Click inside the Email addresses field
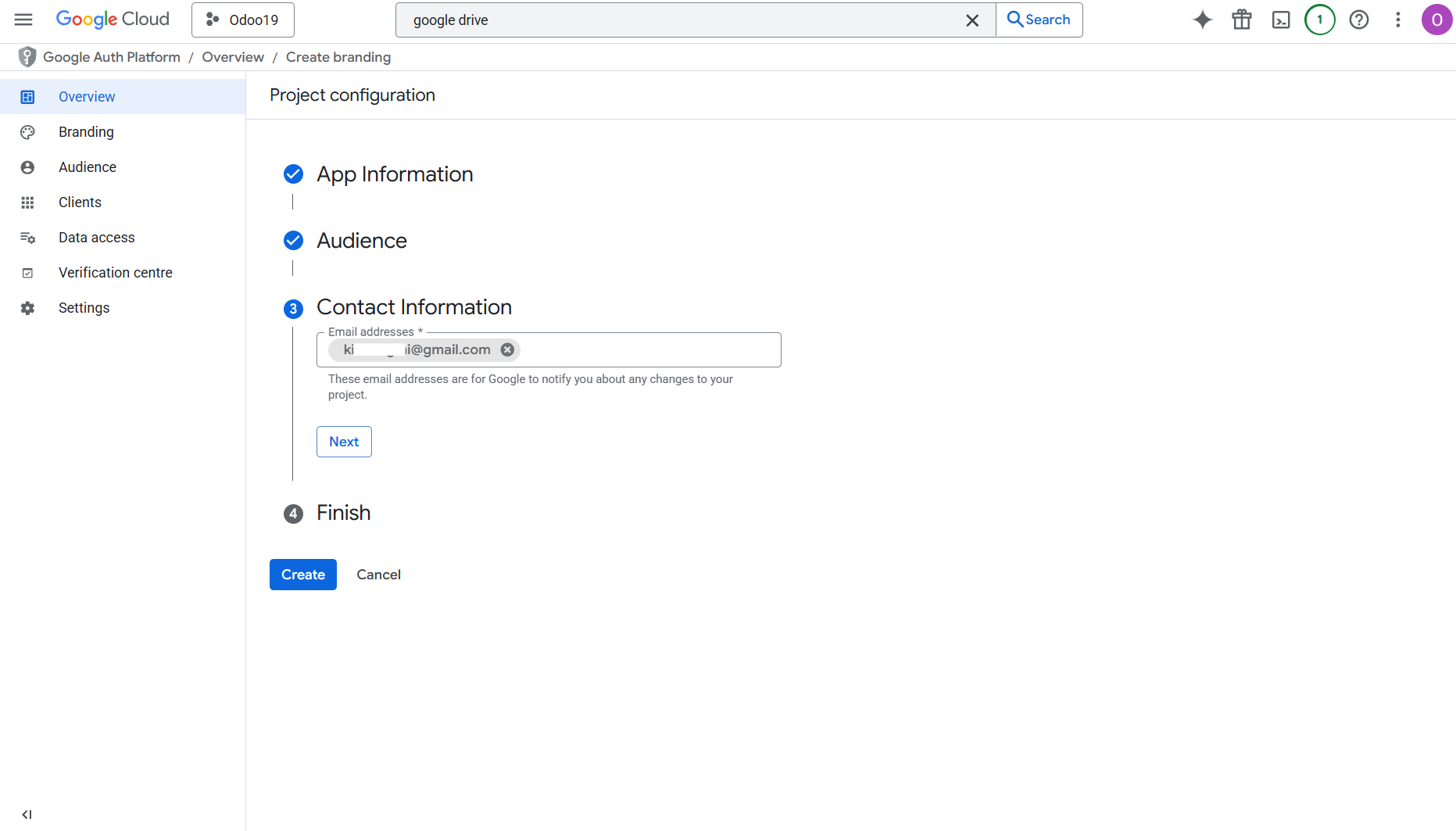Viewport: 1456px width, 831px height. (649, 349)
